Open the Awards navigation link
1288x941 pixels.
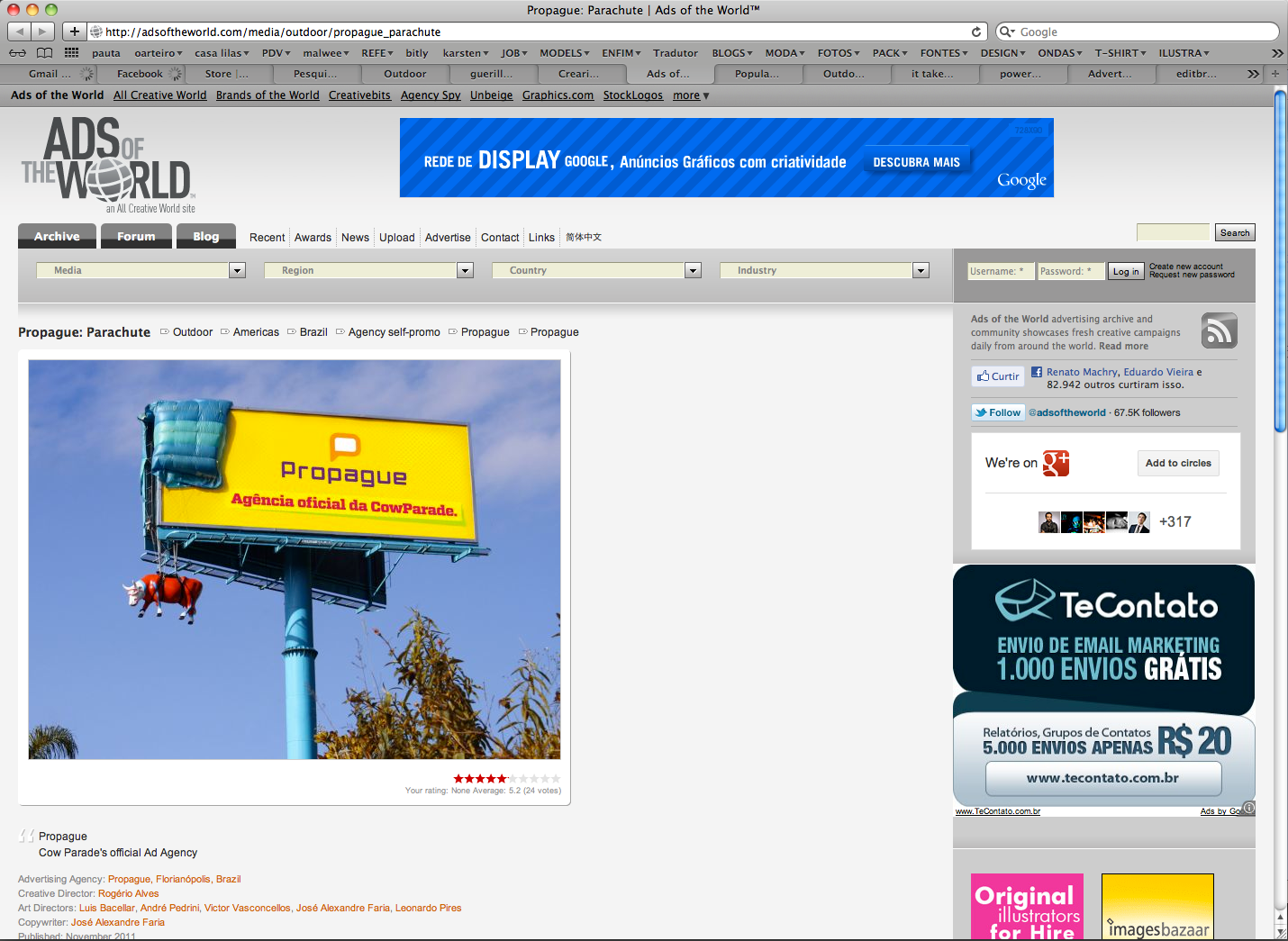click(x=313, y=238)
